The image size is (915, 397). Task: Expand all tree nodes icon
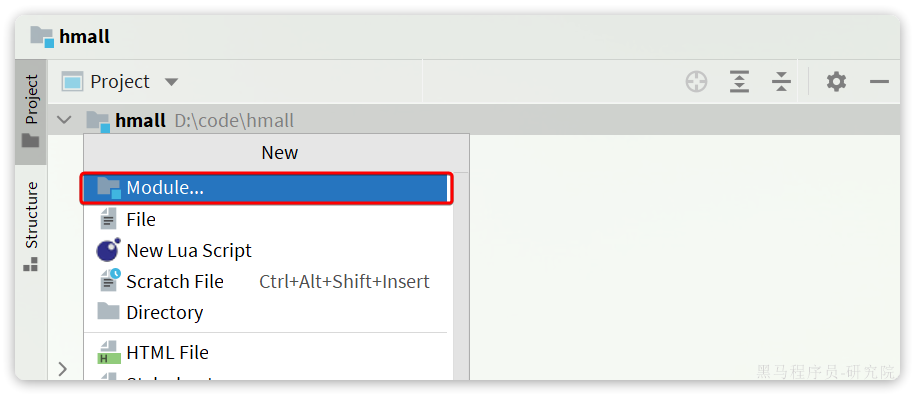[x=739, y=82]
